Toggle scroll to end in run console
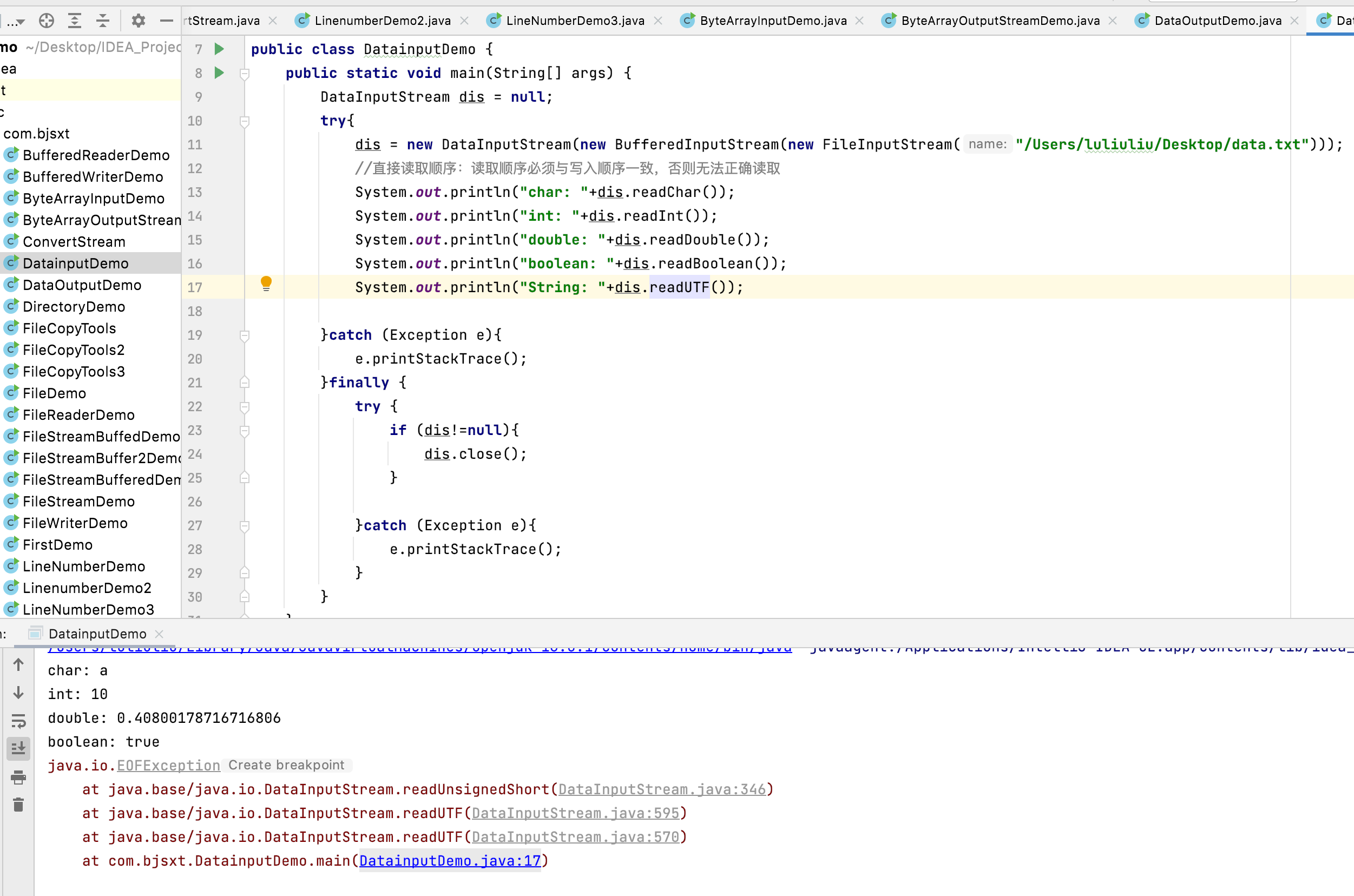 18,748
